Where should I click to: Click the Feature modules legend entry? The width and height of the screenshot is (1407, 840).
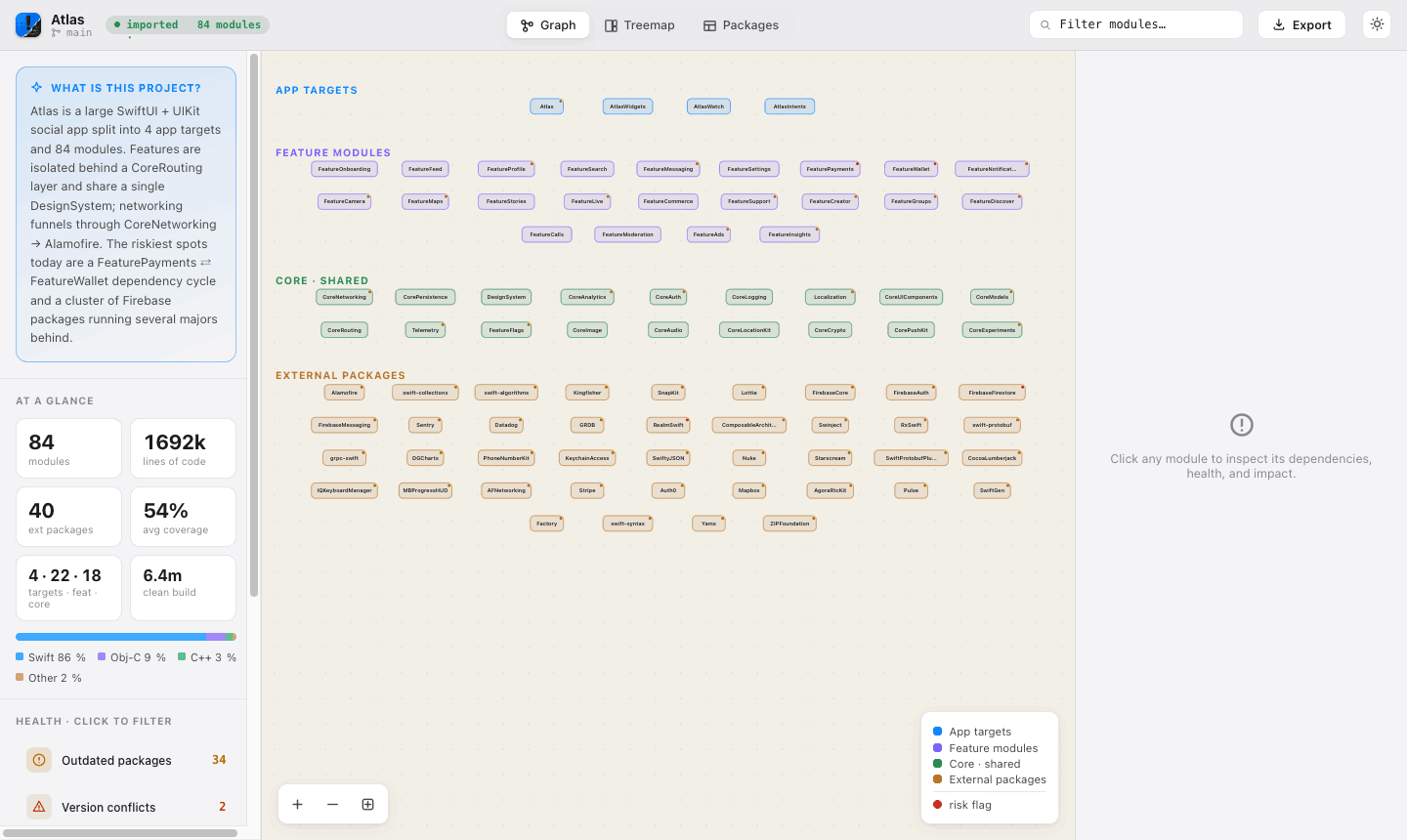pos(986,748)
